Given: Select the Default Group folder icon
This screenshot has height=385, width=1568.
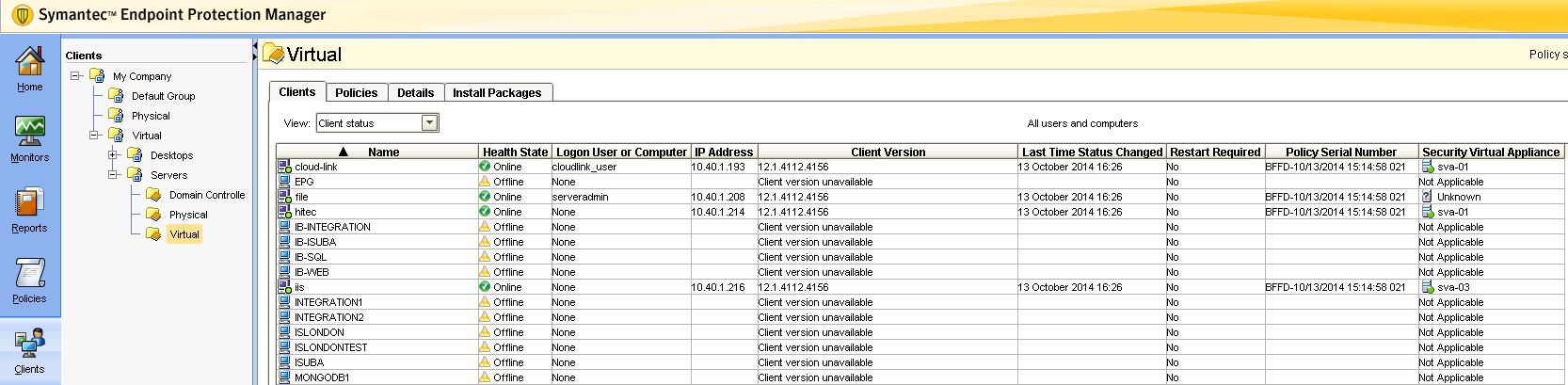Looking at the screenshot, I should [x=116, y=96].
